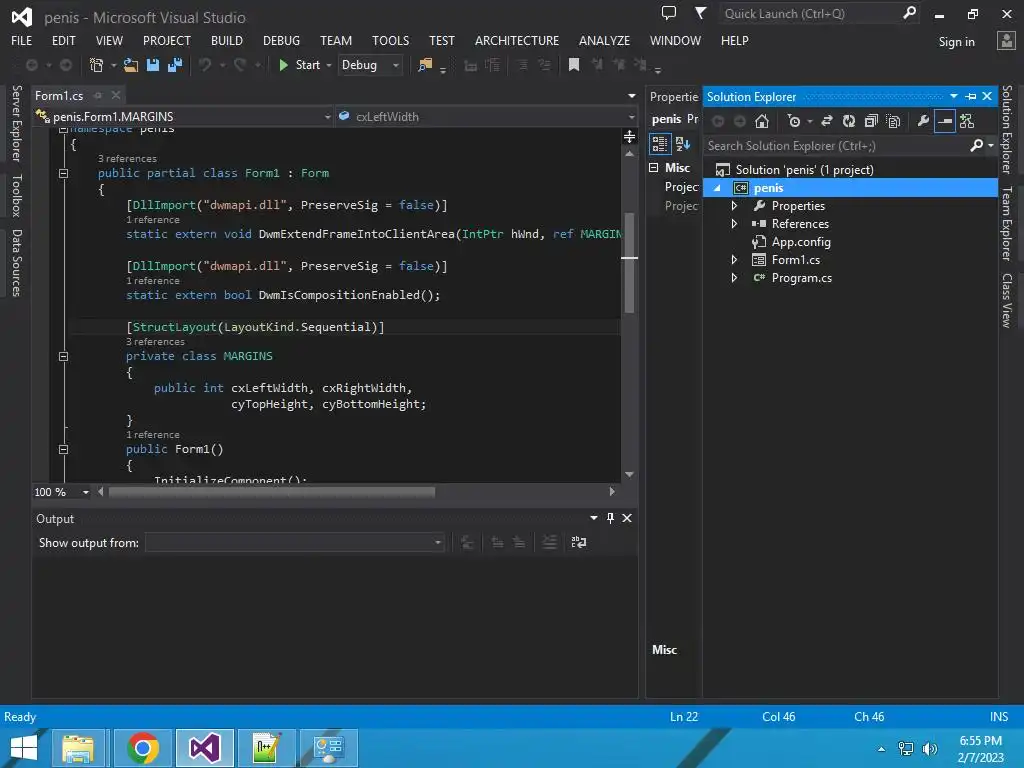Click the Find in Files toolbar icon
This screenshot has width=1024, height=768.
click(425, 65)
